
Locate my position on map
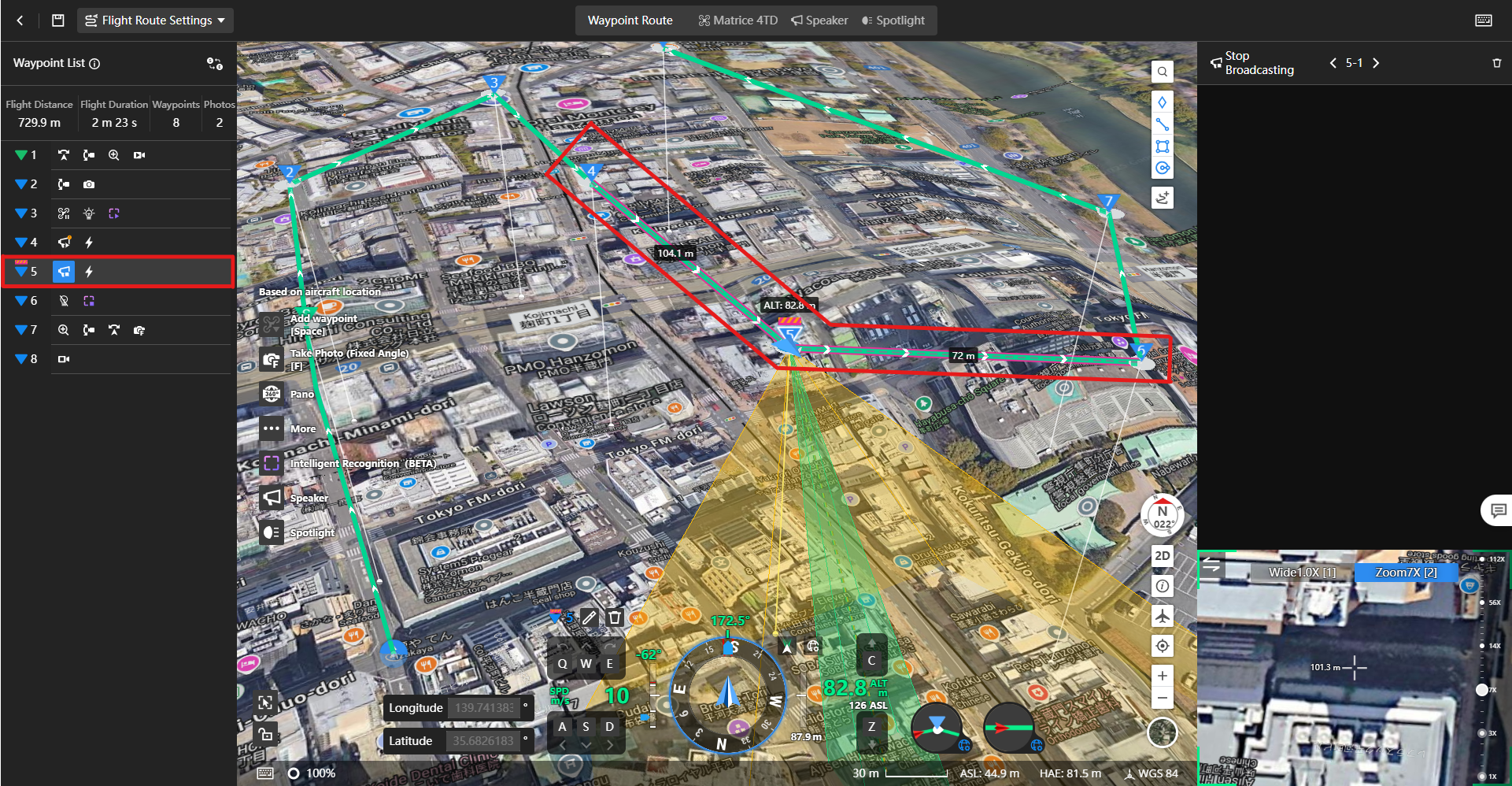(1163, 646)
